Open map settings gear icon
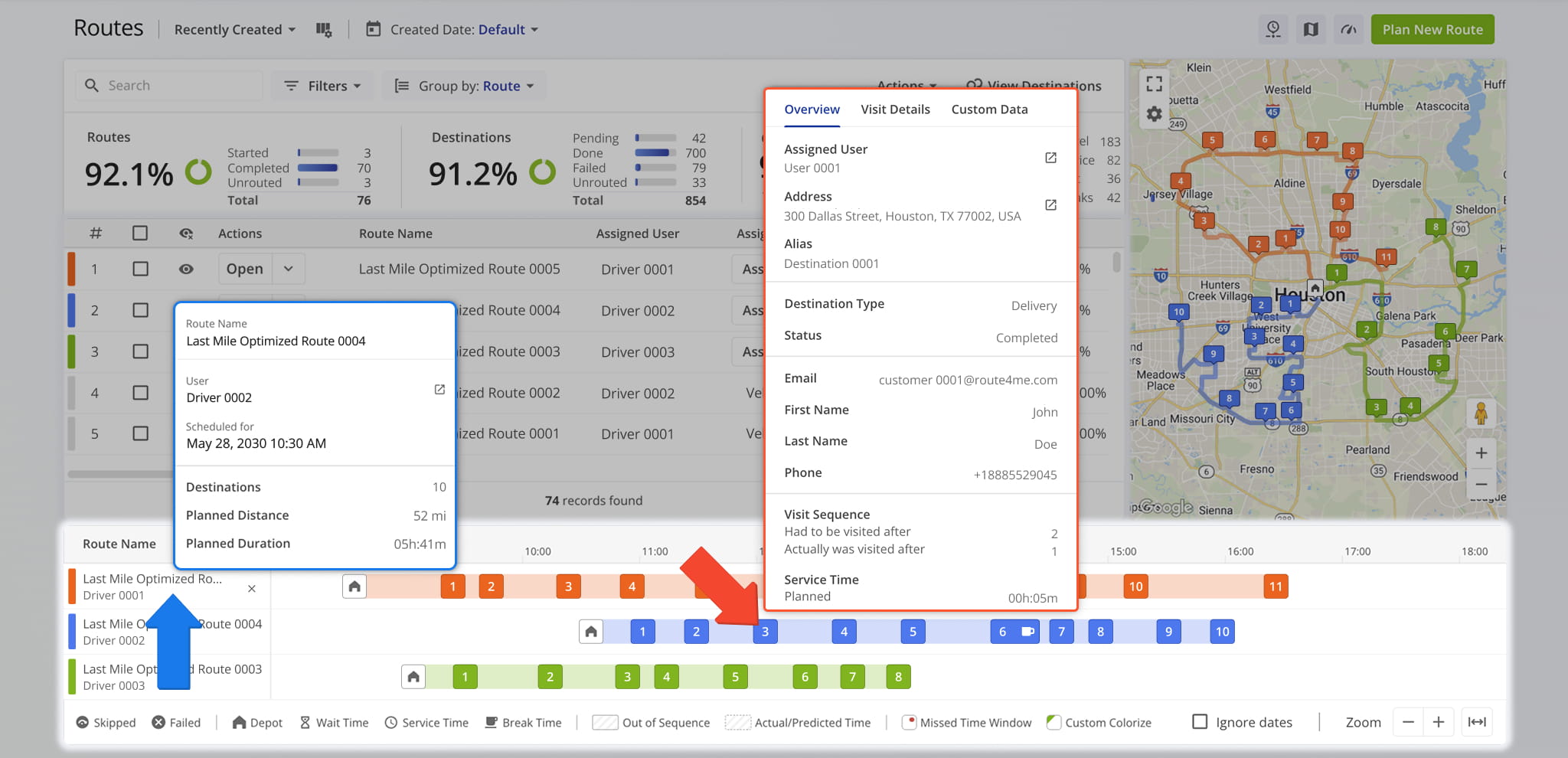 click(1155, 115)
